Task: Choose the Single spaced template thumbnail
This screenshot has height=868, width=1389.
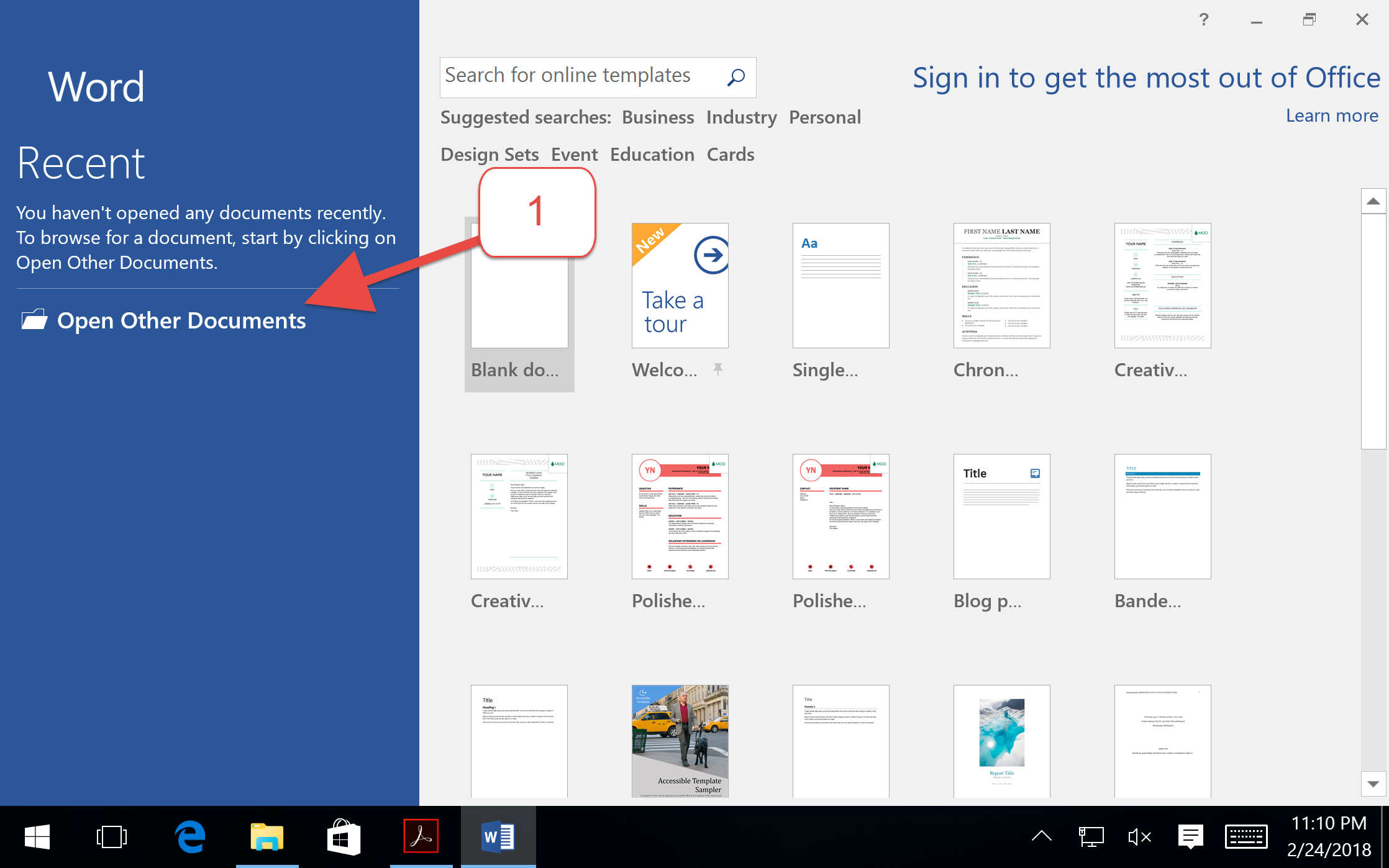Action: (841, 286)
